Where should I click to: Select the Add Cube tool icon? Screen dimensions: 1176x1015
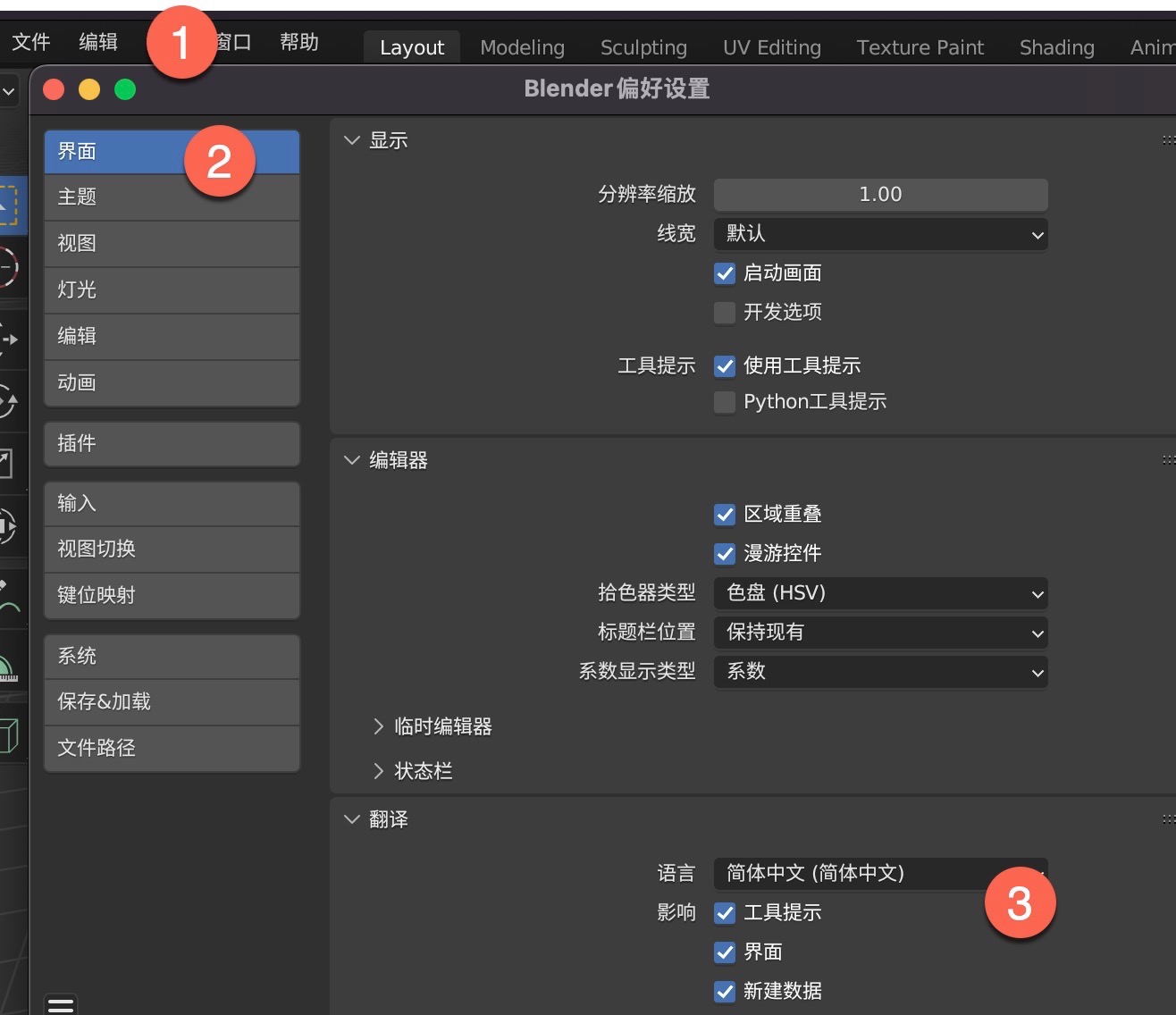9,736
